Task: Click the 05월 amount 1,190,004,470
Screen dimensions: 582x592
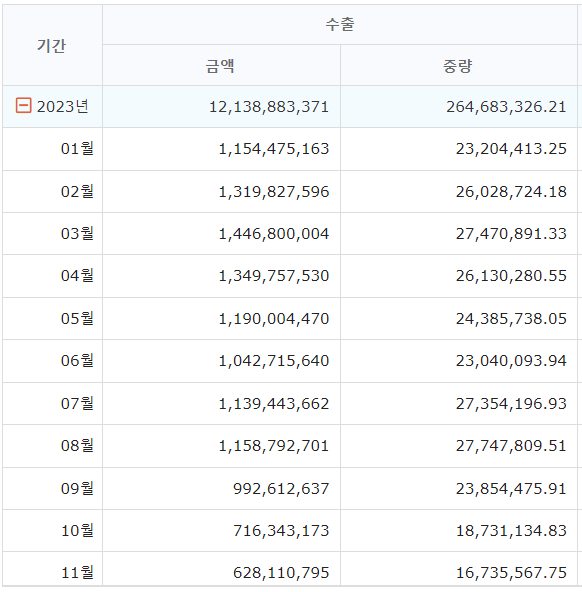Action: (x=274, y=319)
